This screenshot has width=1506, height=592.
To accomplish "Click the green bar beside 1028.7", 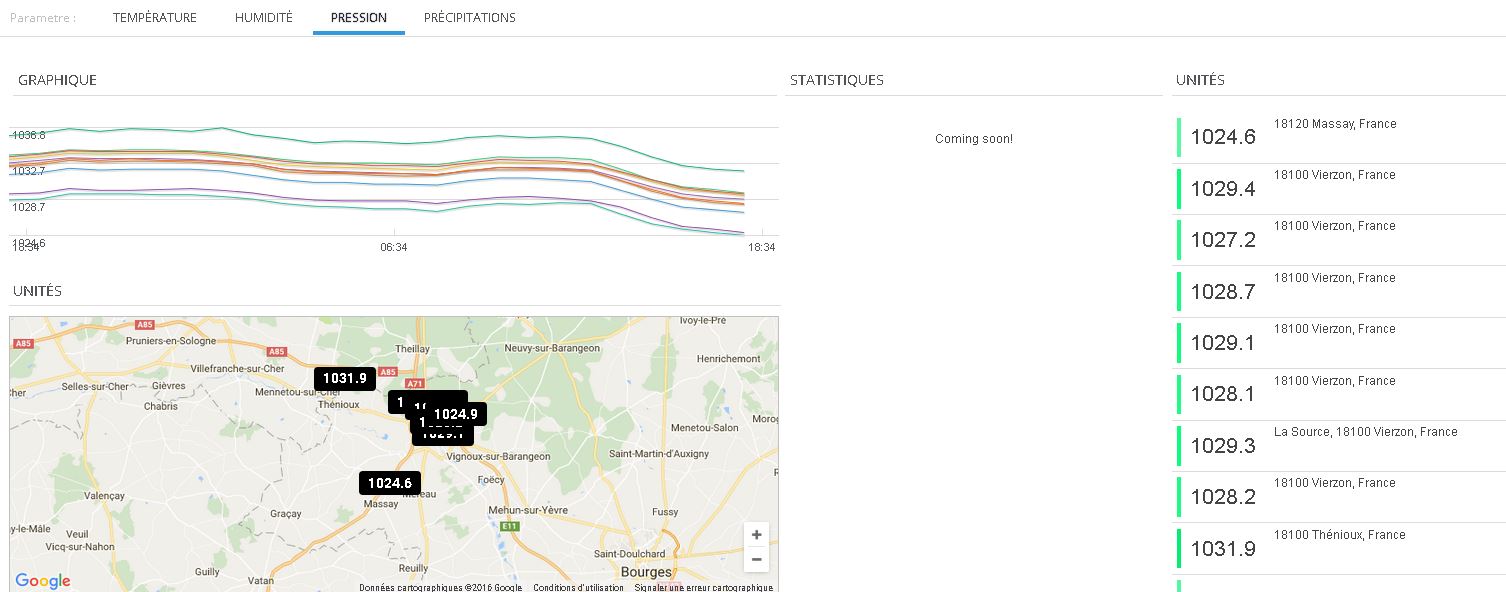I will pos(1179,291).
